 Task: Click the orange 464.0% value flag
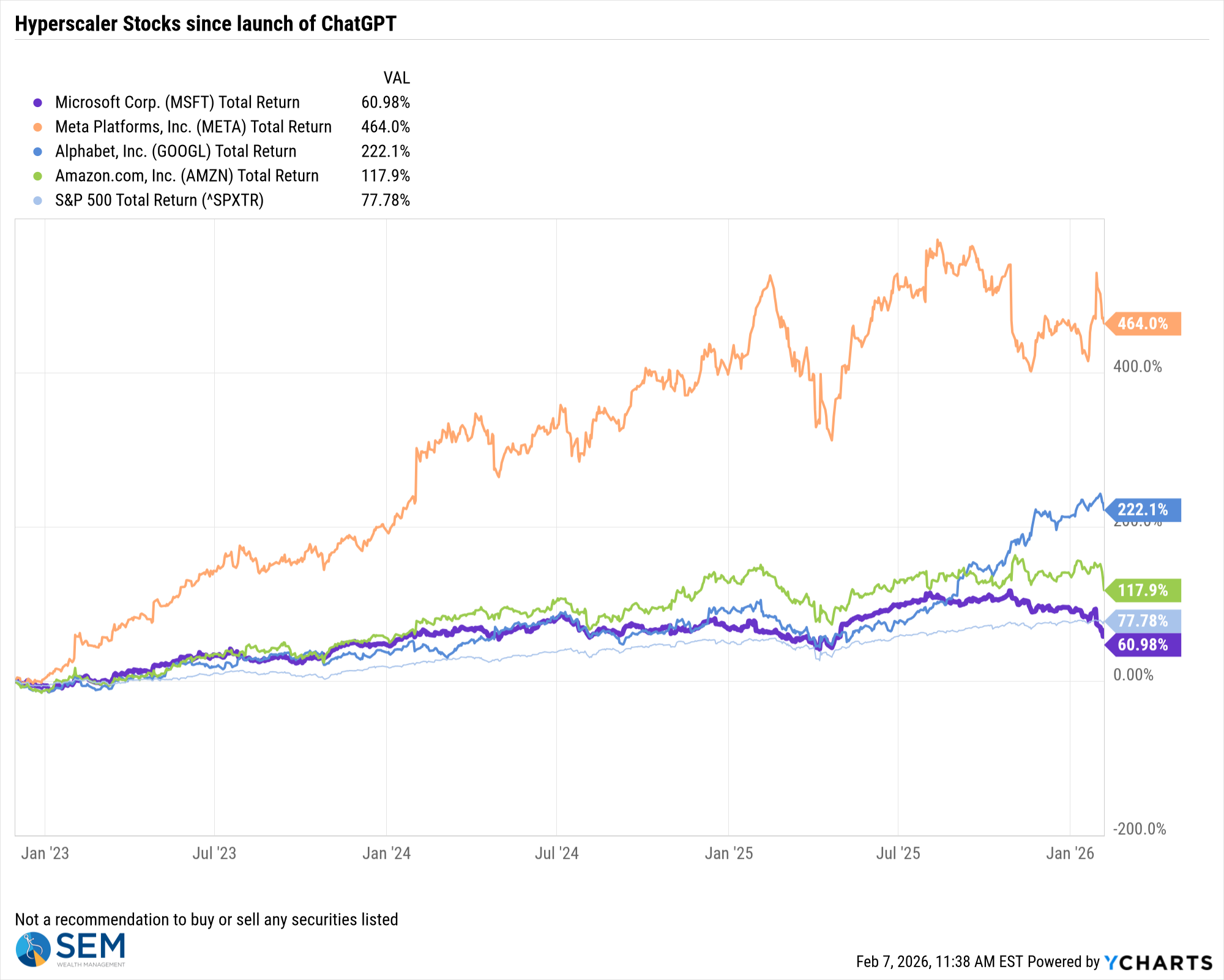coord(1143,324)
